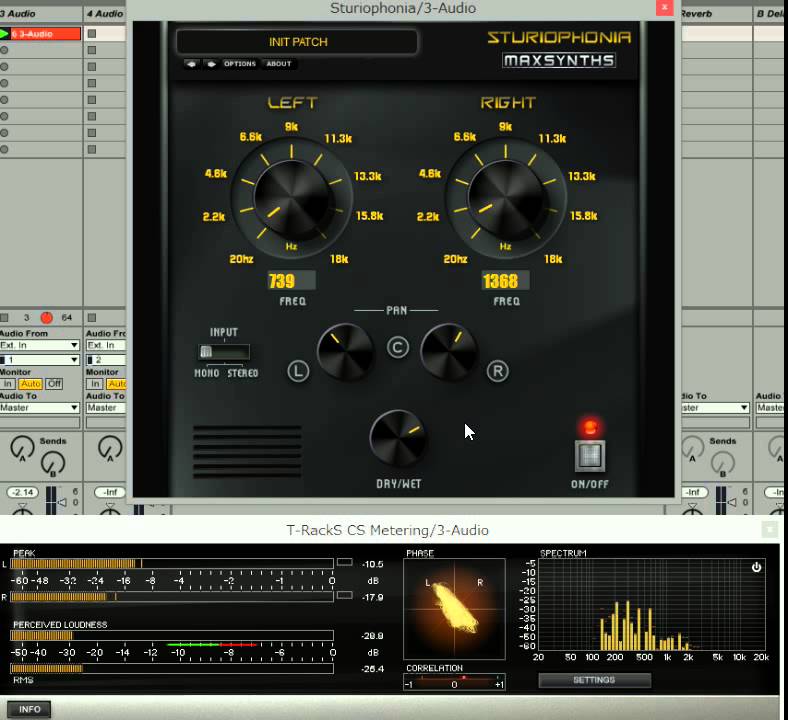
Task: Click the -Inf volume on Reverb track
Action: pyautogui.click(x=693, y=492)
